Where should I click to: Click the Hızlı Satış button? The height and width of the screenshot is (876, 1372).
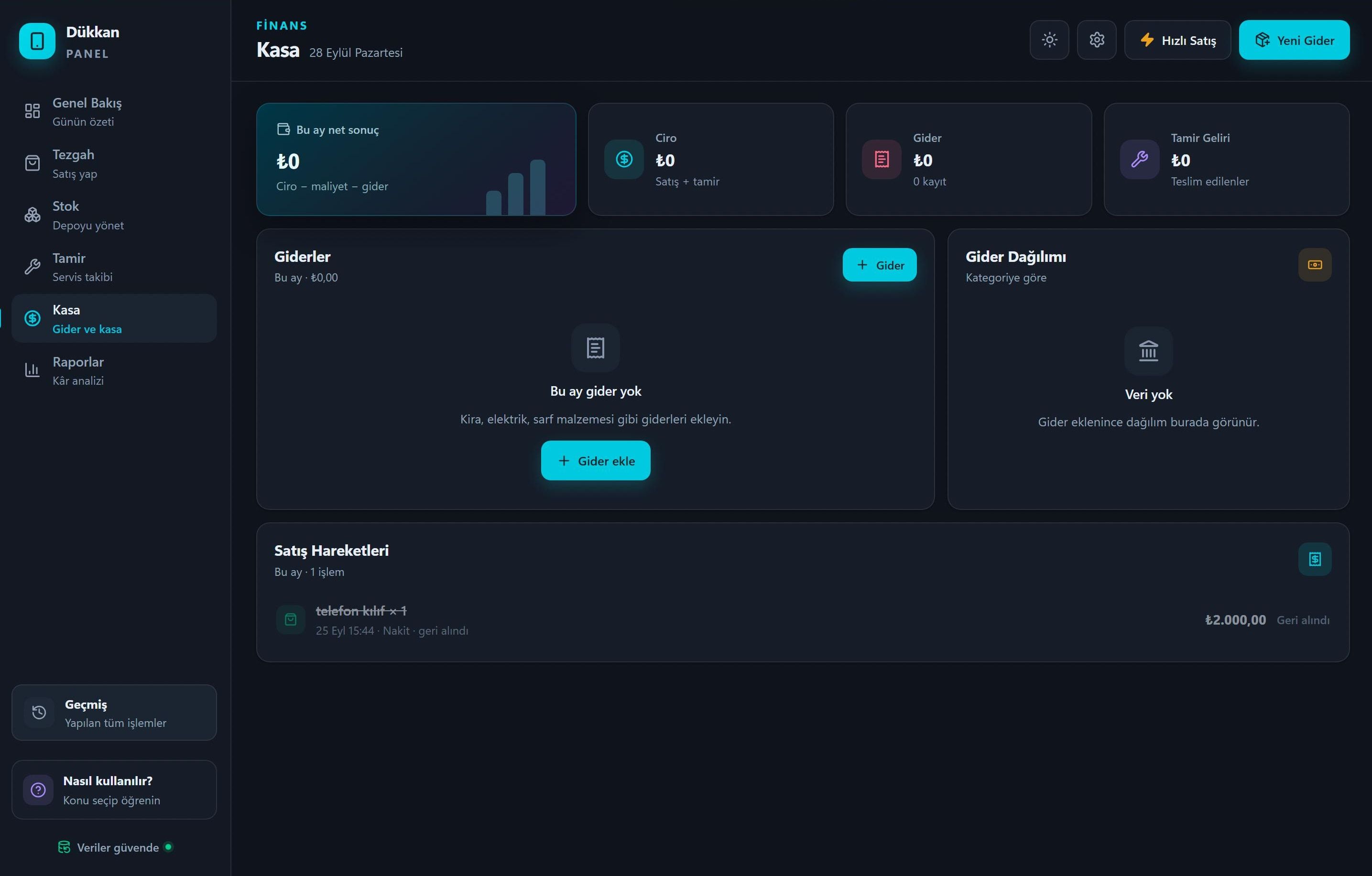[x=1177, y=40]
